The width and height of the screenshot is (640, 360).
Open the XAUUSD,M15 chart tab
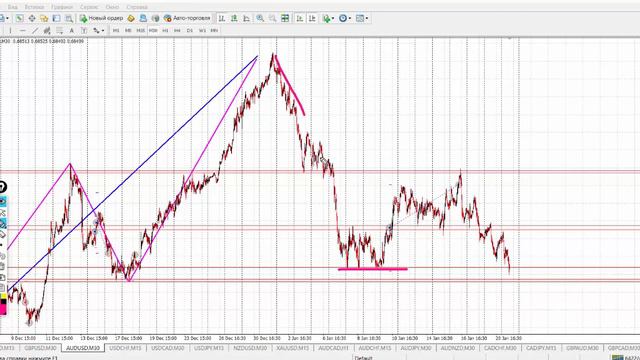(x=292, y=348)
